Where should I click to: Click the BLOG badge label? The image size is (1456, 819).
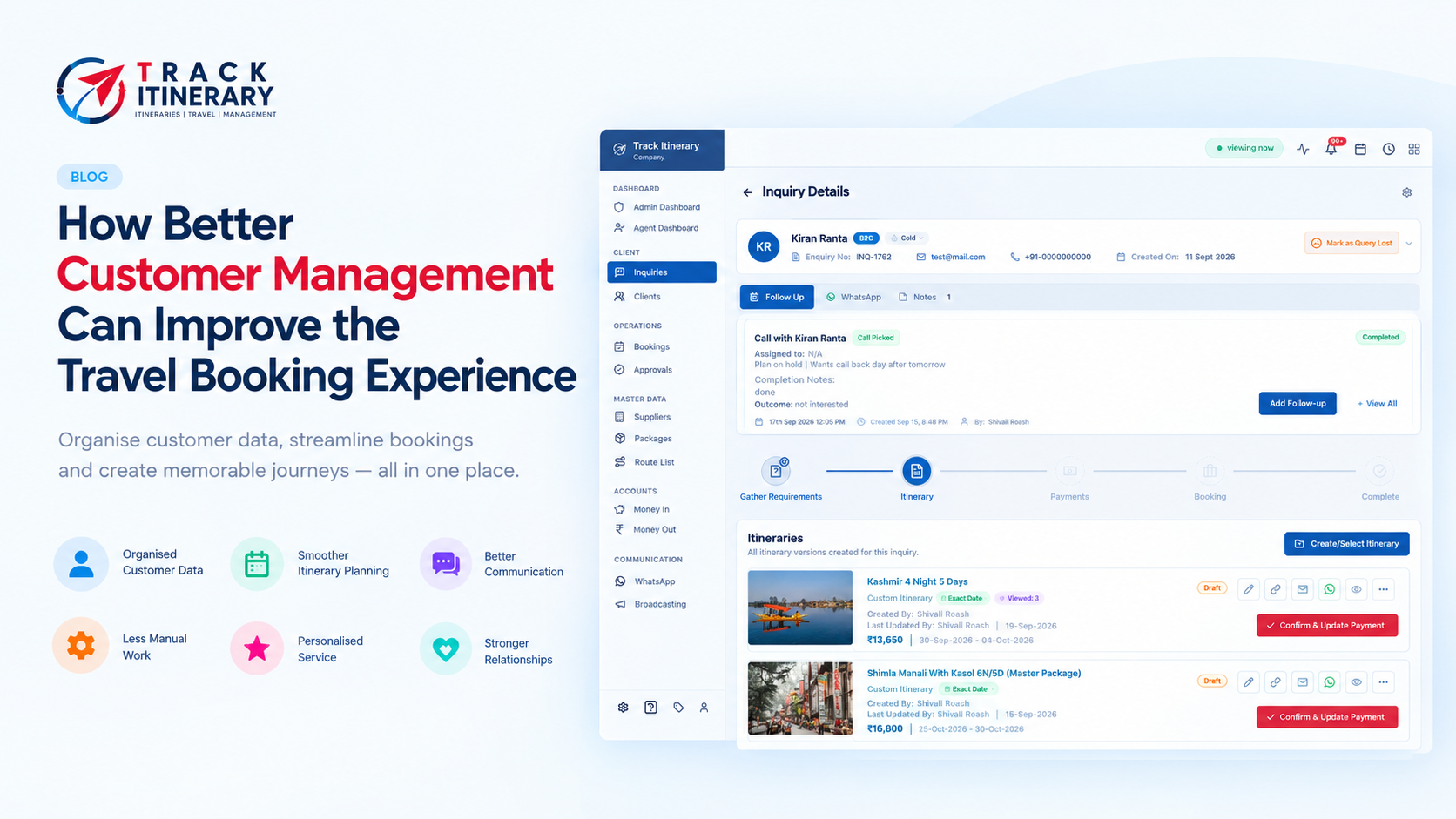point(90,177)
